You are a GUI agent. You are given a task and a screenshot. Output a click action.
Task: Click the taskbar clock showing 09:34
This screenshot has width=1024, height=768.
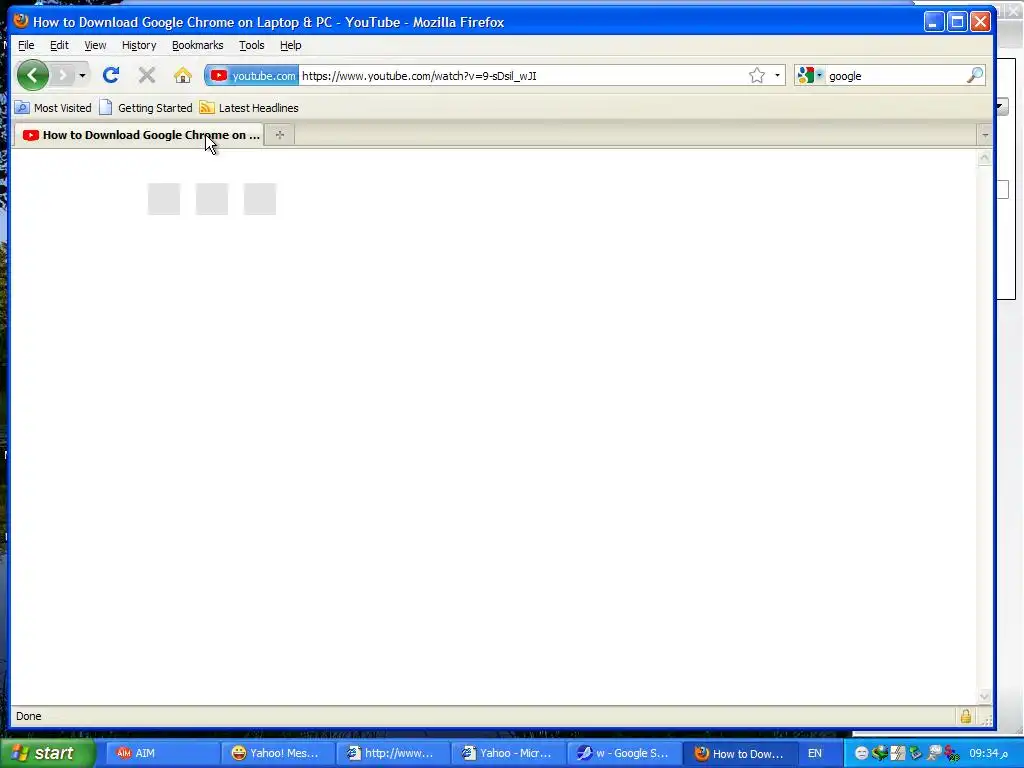point(988,753)
